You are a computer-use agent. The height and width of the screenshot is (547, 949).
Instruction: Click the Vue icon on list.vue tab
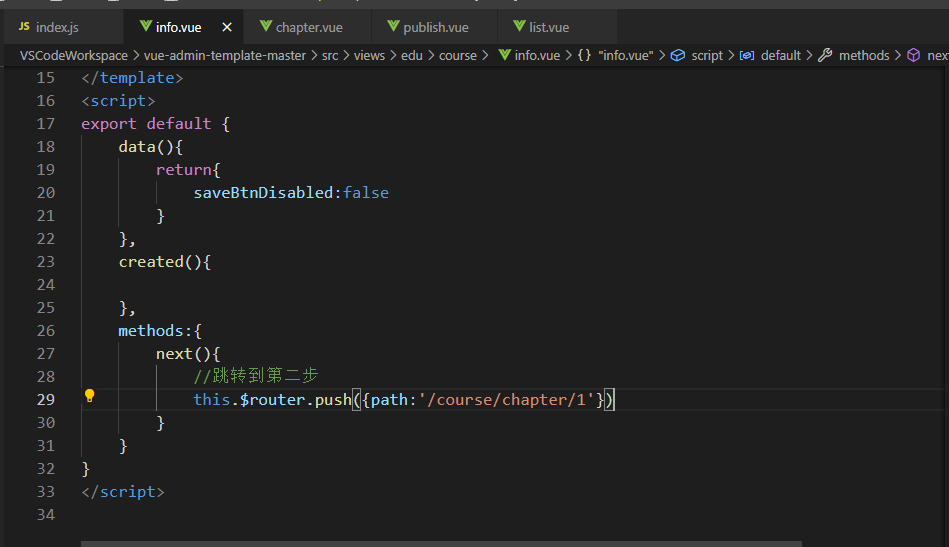point(519,26)
